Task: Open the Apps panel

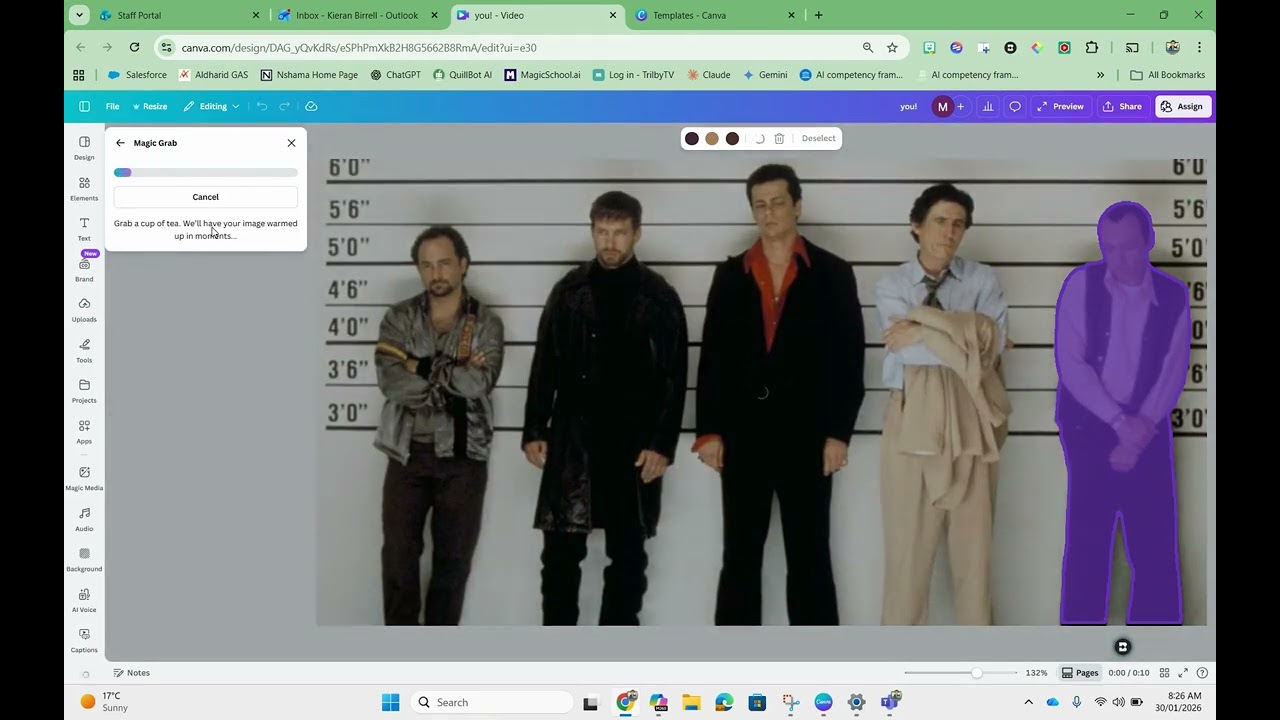Action: [84, 431]
